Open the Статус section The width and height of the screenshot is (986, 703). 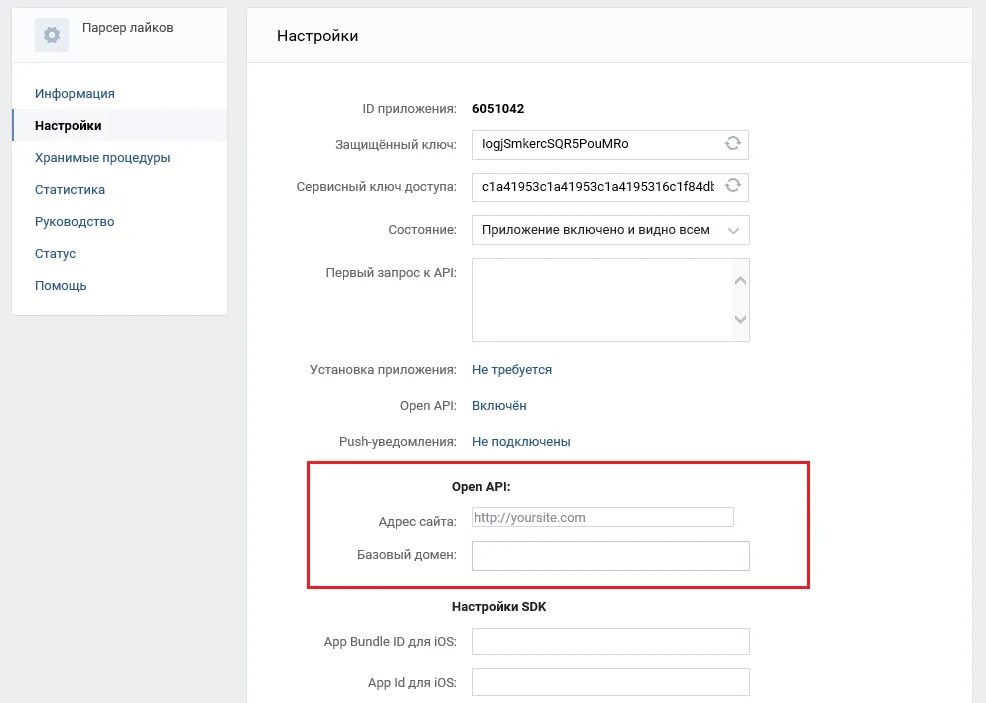(x=56, y=254)
